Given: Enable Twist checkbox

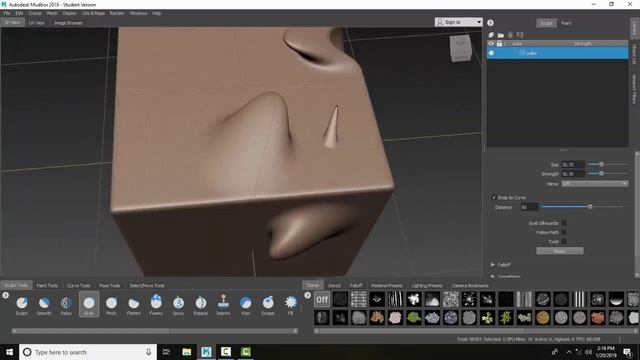Looking at the screenshot, I should click(564, 241).
